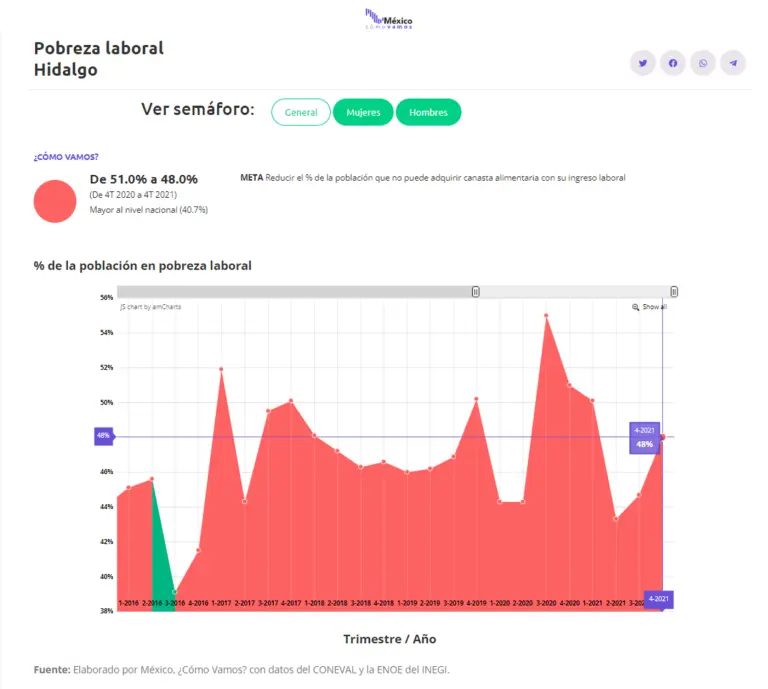Click the "JS chart by amCharts" link
The height and width of the screenshot is (689, 768).
pyautogui.click(x=151, y=307)
